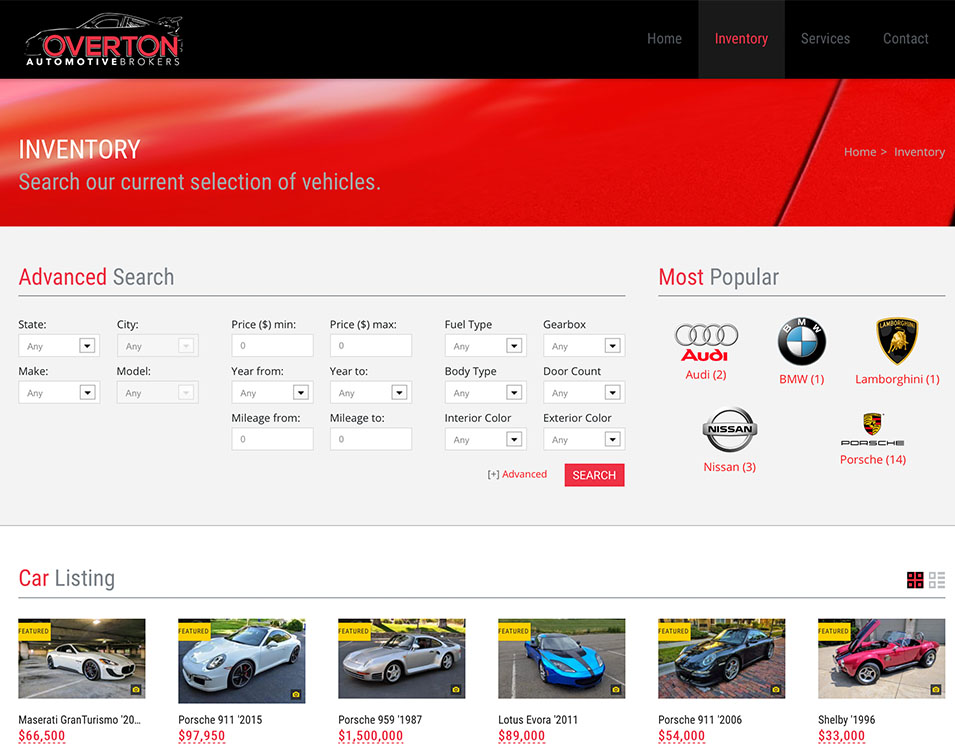This screenshot has height=748, width=955.
Task: Open the black Porsche 911 '2006 thumbnail
Action: click(722, 658)
